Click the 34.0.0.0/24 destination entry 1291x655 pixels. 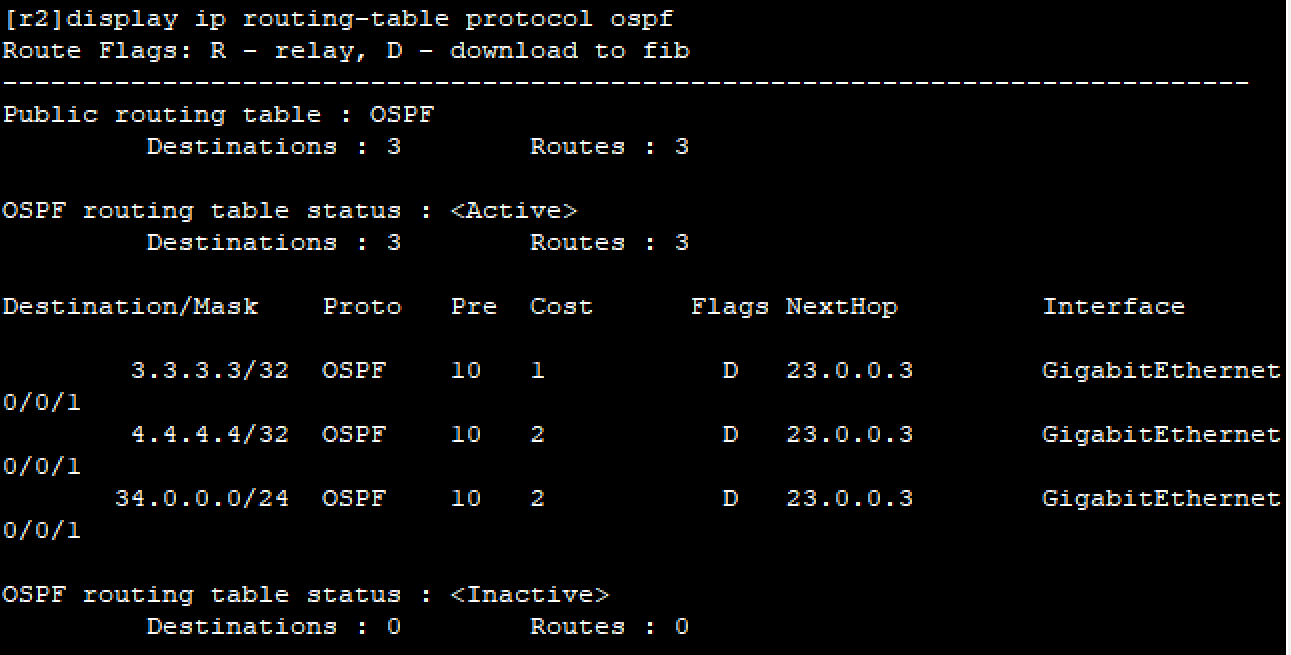click(202, 499)
